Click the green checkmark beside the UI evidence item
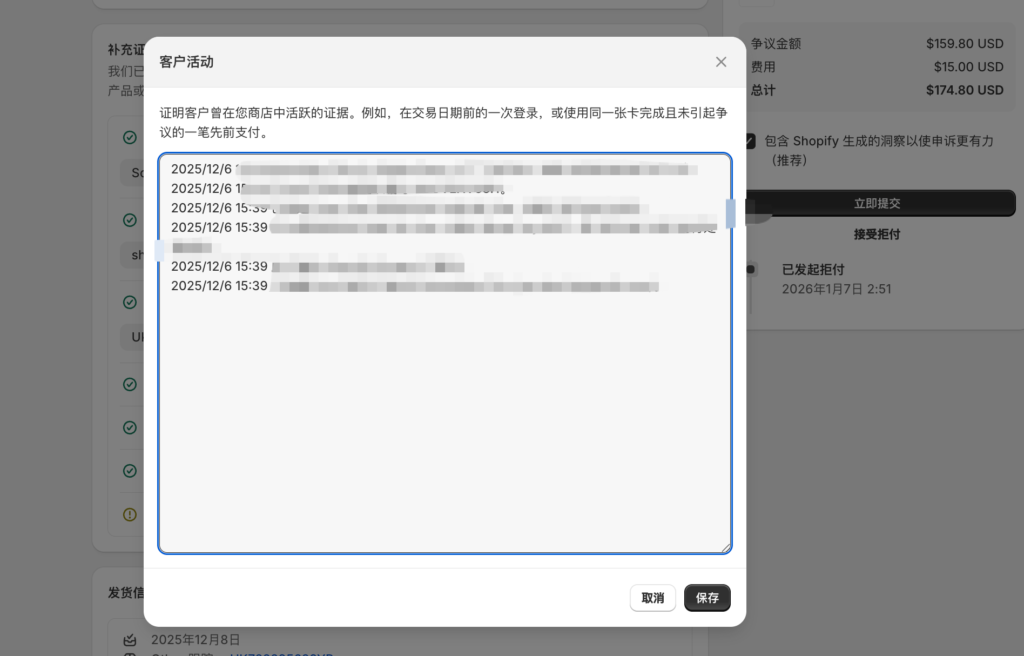Screen dimensions: 1024x656 pyautogui.click(x=129, y=302)
